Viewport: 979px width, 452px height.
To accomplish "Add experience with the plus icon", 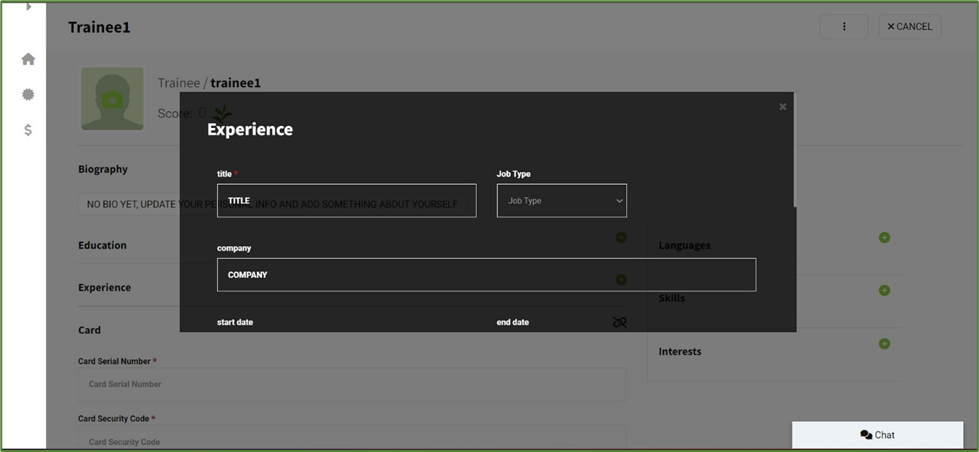I will 621,280.
